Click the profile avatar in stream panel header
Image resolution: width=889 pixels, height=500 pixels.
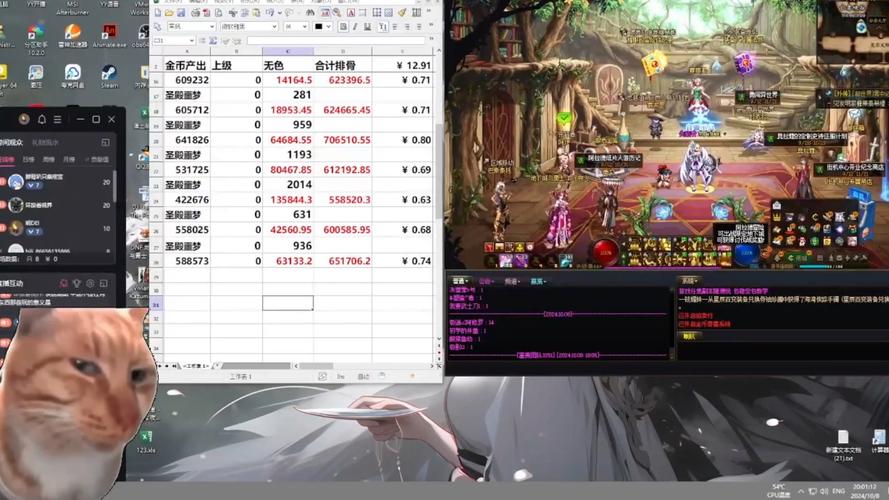(x=24, y=119)
